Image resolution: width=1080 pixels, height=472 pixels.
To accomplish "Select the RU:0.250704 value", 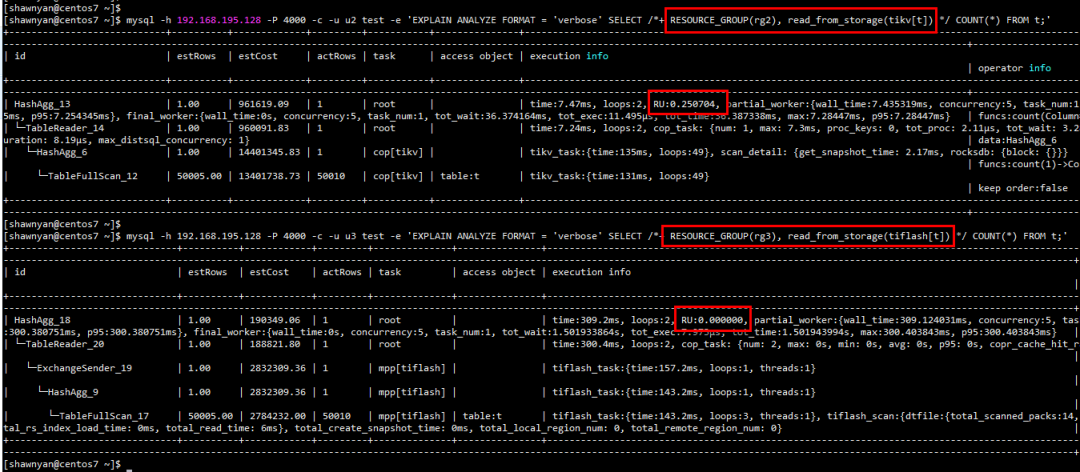I will pyautogui.click(x=684, y=103).
